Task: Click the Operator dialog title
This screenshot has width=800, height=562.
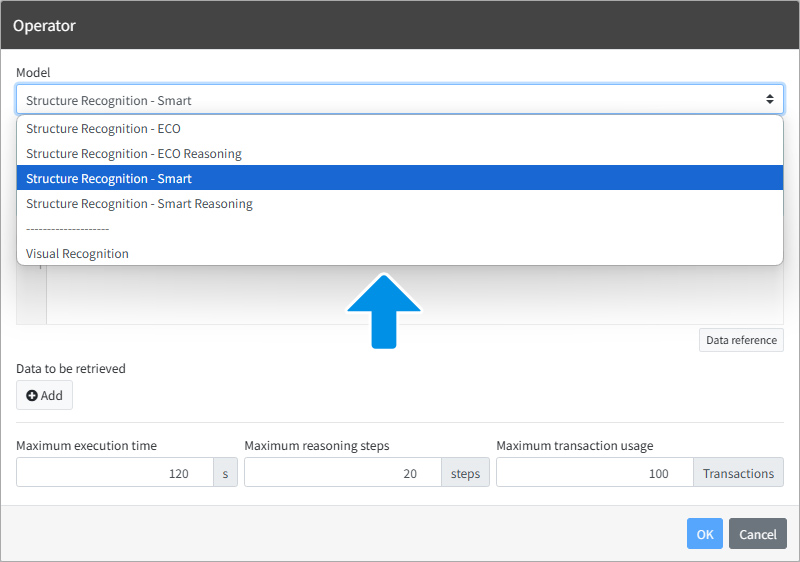Action: pyautogui.click(x=44, y=25)
